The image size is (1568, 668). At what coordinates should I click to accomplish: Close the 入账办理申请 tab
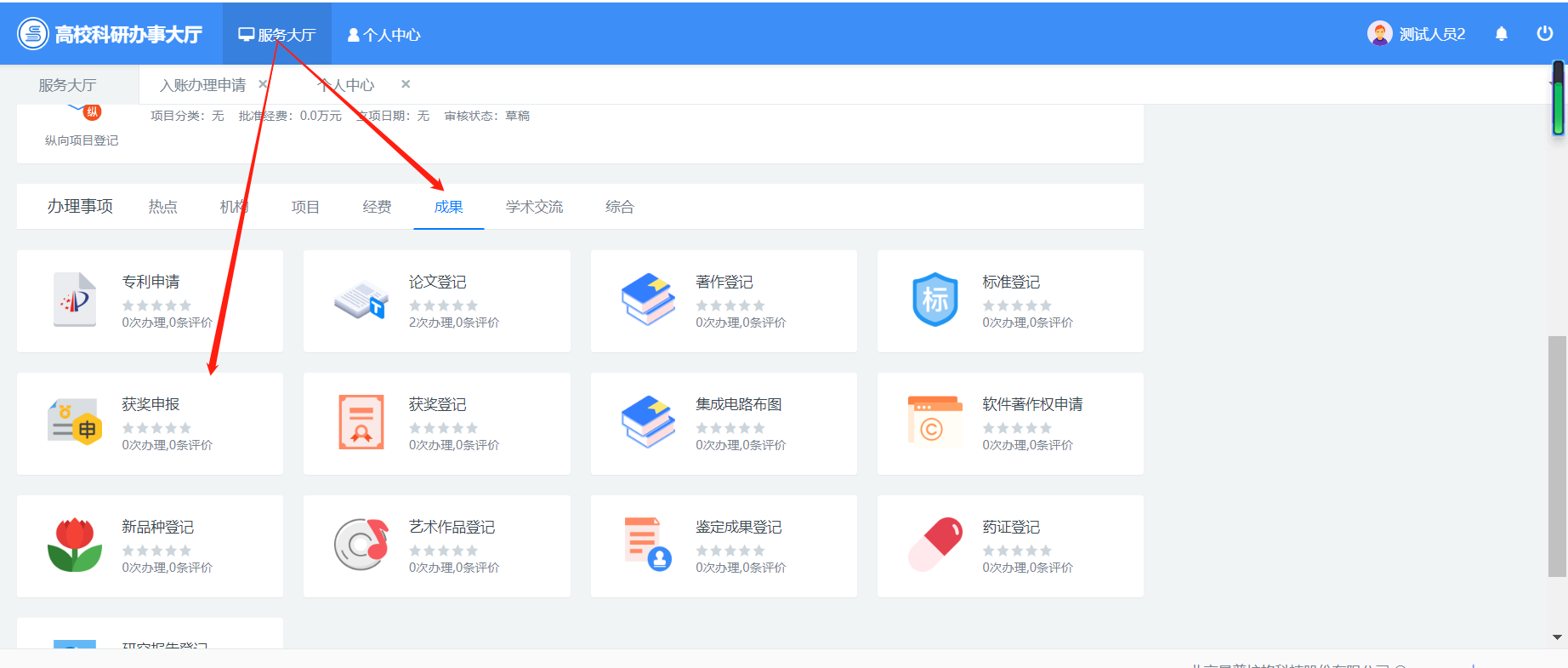[x=264, y=84]
